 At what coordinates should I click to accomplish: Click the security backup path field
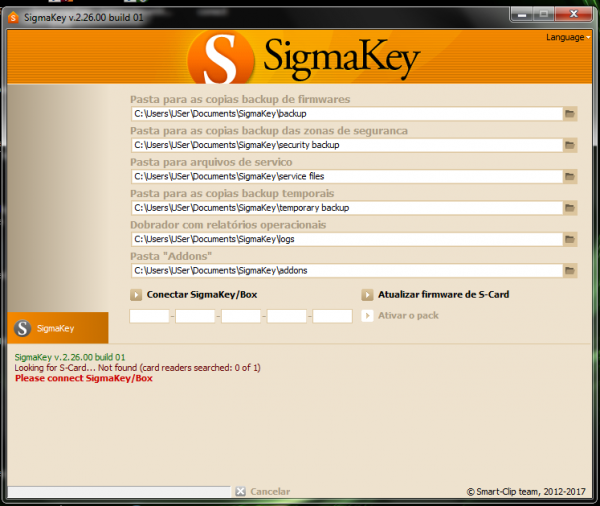coord(347,145)
